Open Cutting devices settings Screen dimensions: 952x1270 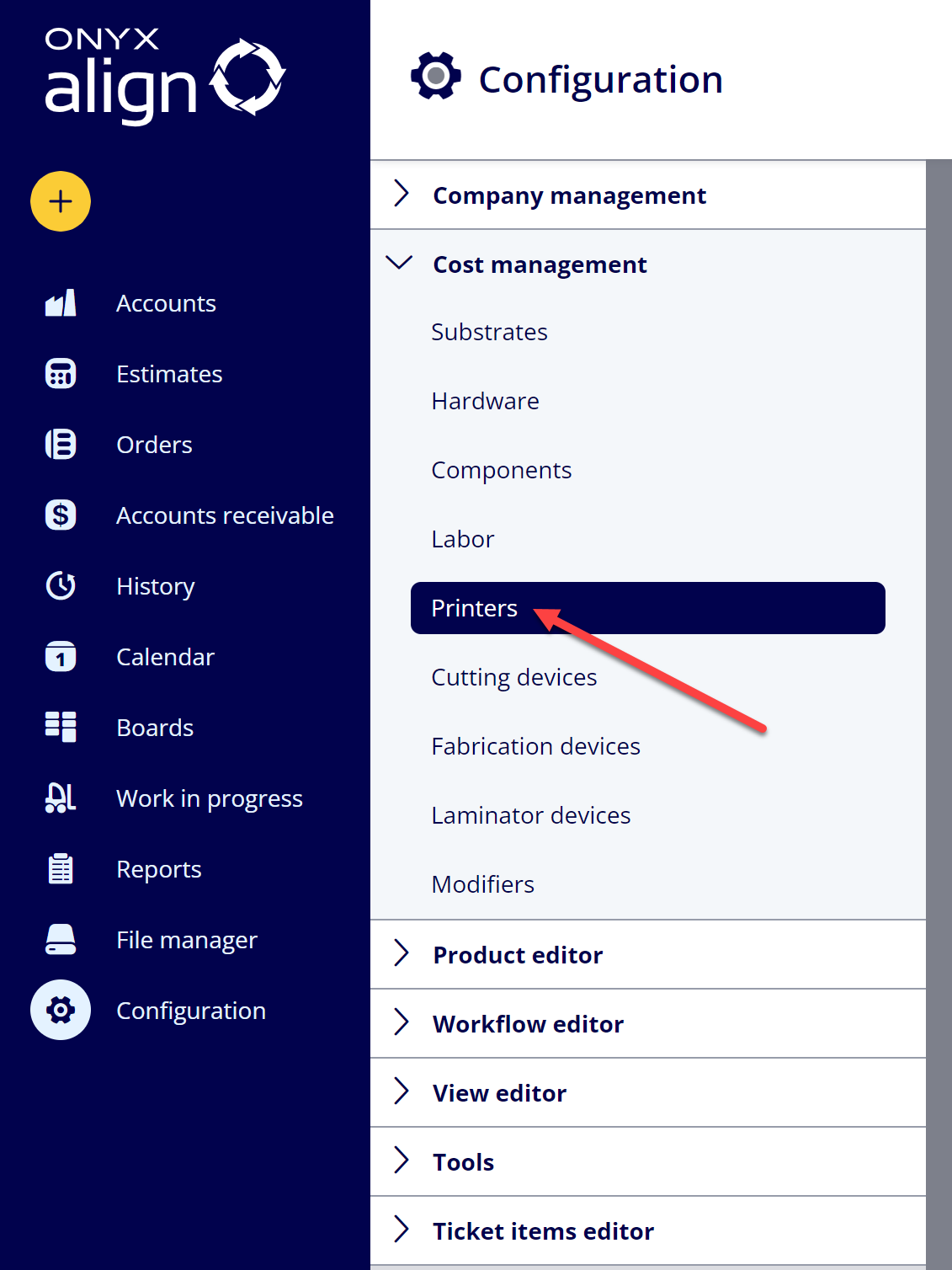(514, 677)
